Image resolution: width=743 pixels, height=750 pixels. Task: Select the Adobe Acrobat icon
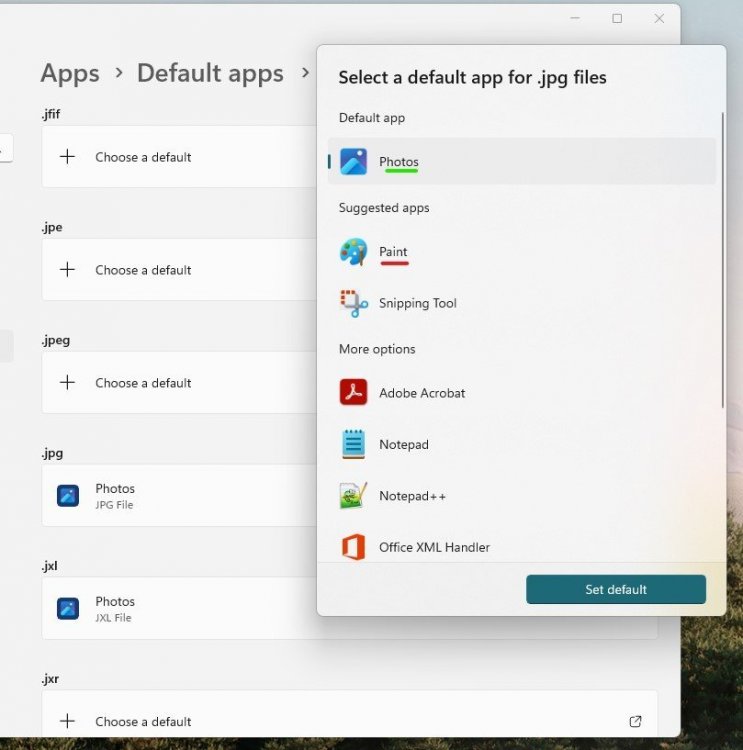click(x=353, y=393)
